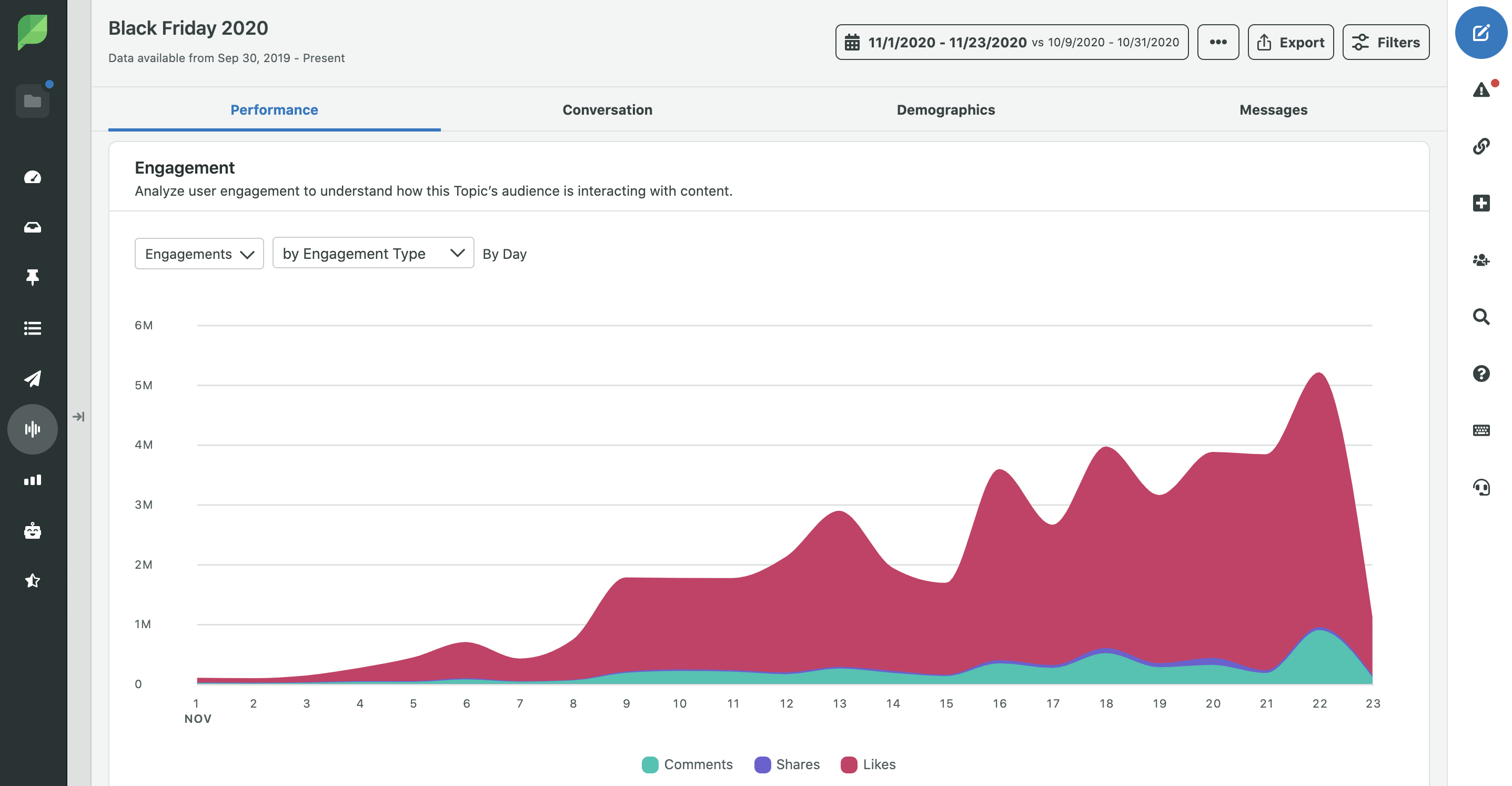Open the Filters button
The height and width of the screenshot is (786, 1512).
tap(1385, 42)
